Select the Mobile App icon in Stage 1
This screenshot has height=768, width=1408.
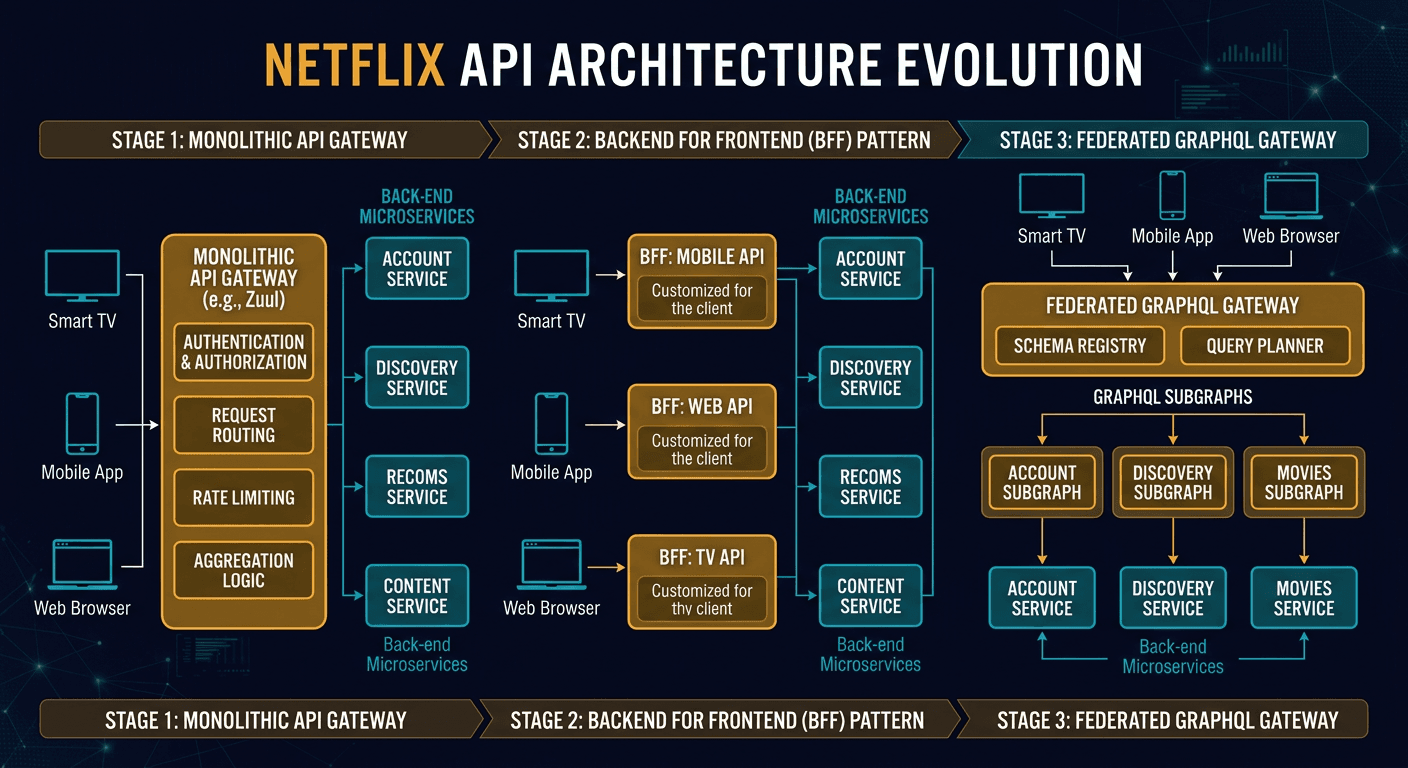pyautogui.click(x=82, y=424)
